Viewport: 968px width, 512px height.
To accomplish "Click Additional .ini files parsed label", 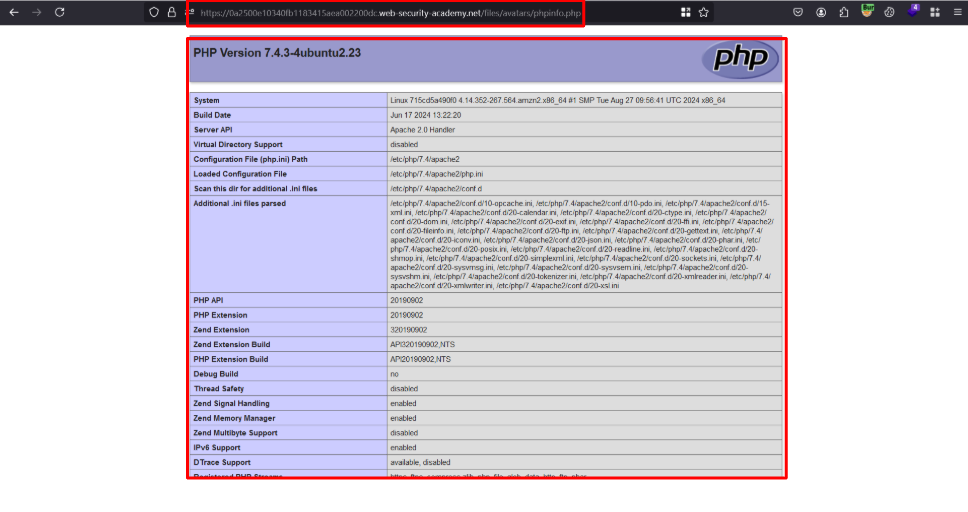I will coord(240,204).
